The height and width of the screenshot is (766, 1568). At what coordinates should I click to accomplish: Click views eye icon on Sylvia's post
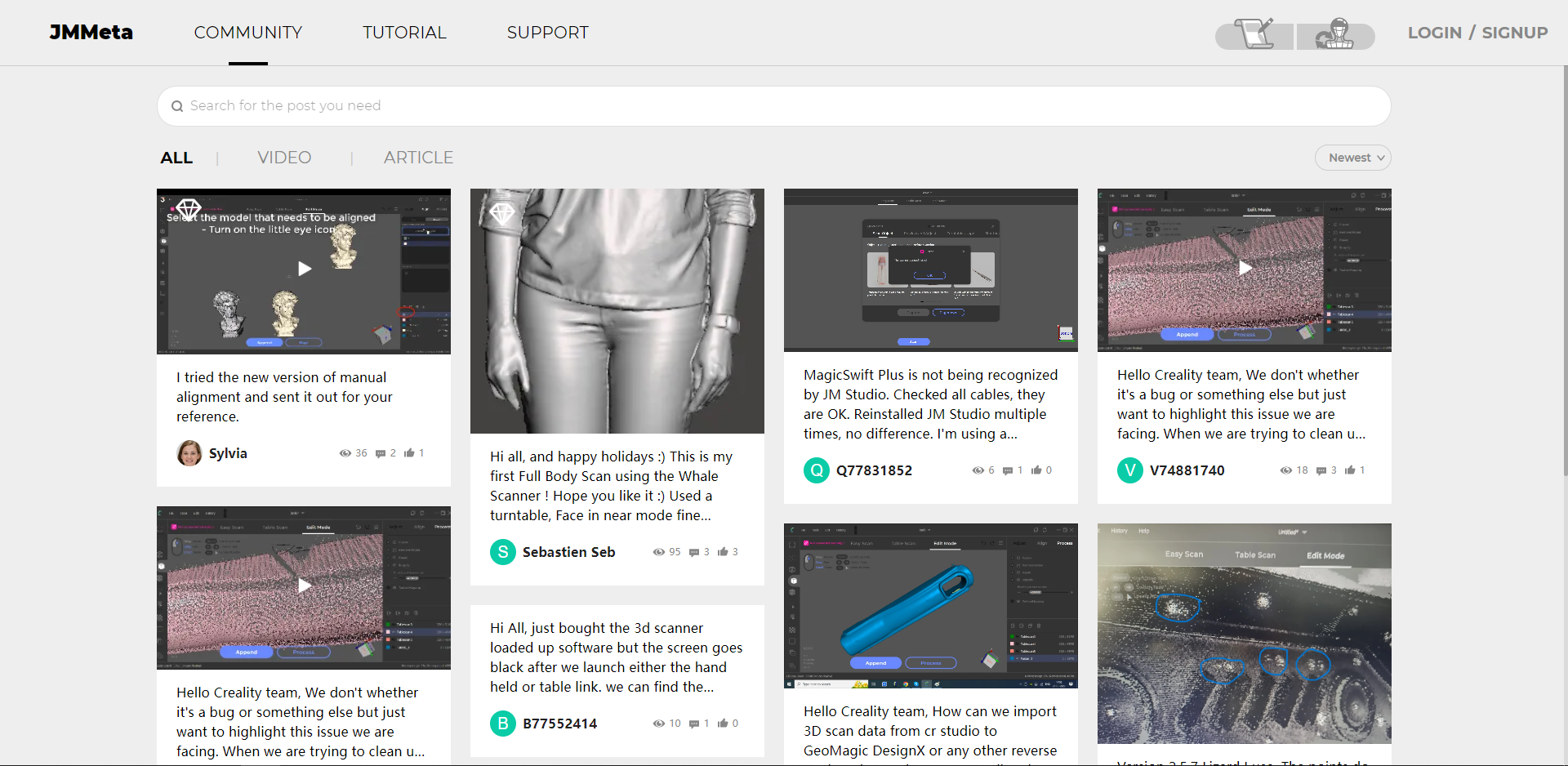[x=345, y=453]
